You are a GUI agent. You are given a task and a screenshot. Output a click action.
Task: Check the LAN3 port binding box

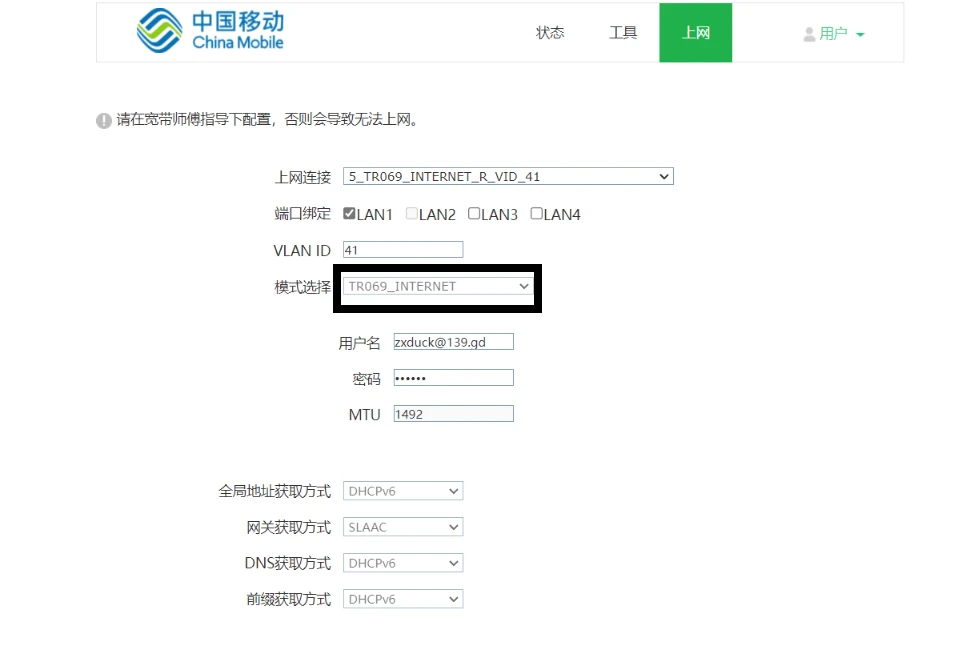pos(474,214)
